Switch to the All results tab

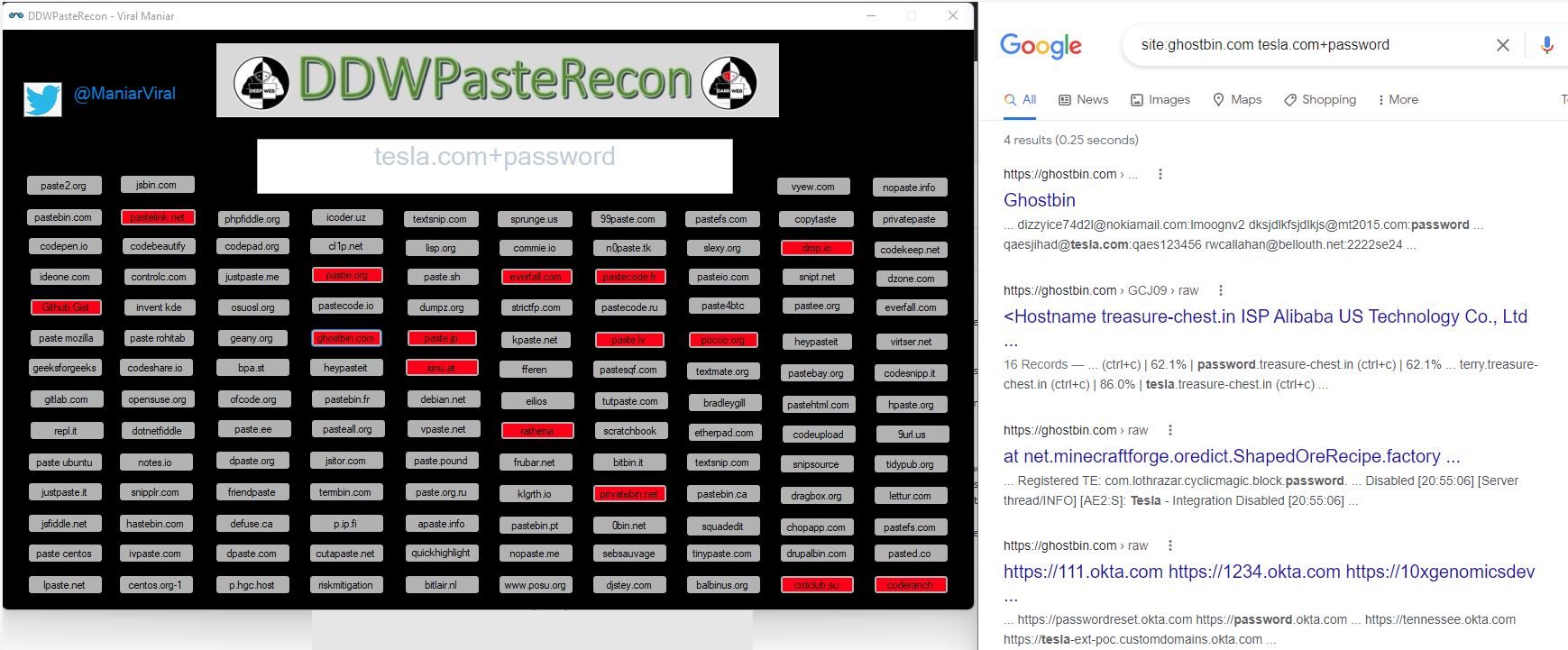pos(1020,100)
